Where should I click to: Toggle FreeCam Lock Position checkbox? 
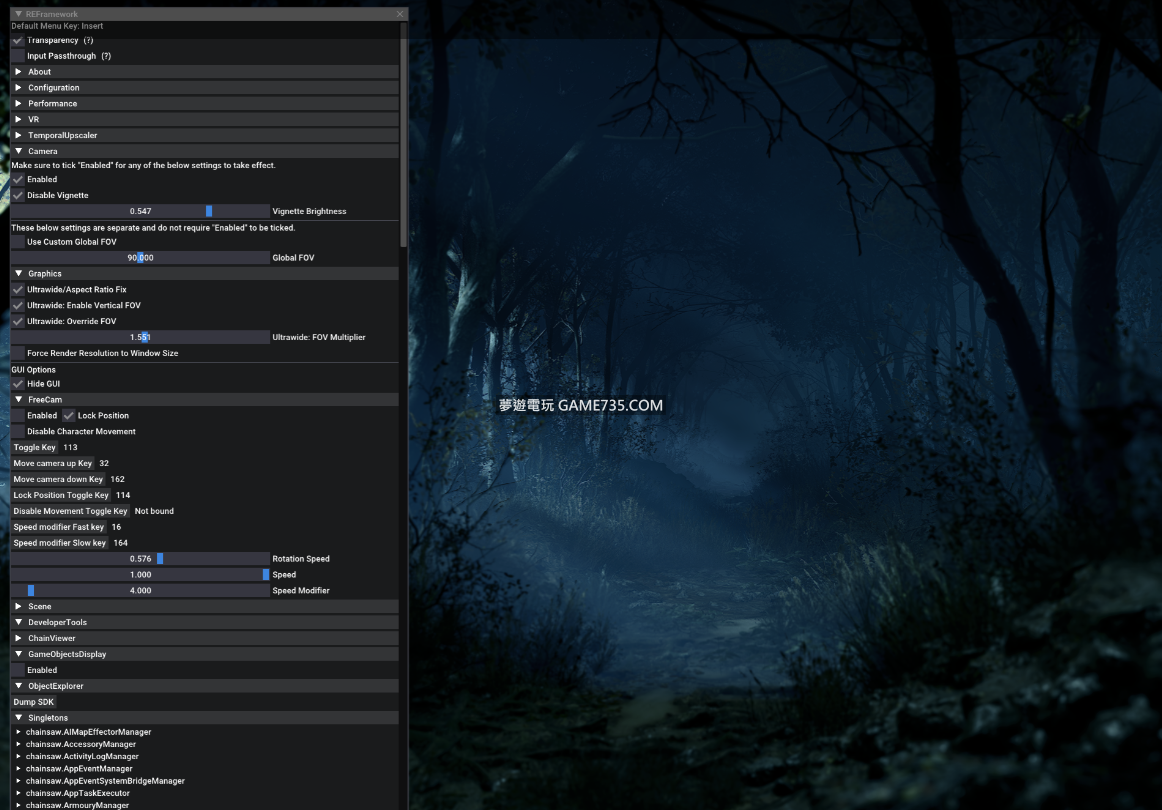[x=69, y=416]
